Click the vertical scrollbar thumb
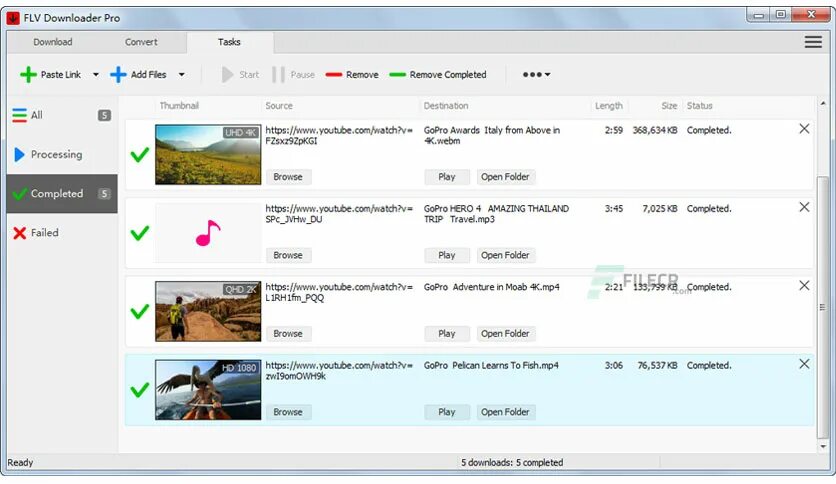 point(823,307)
